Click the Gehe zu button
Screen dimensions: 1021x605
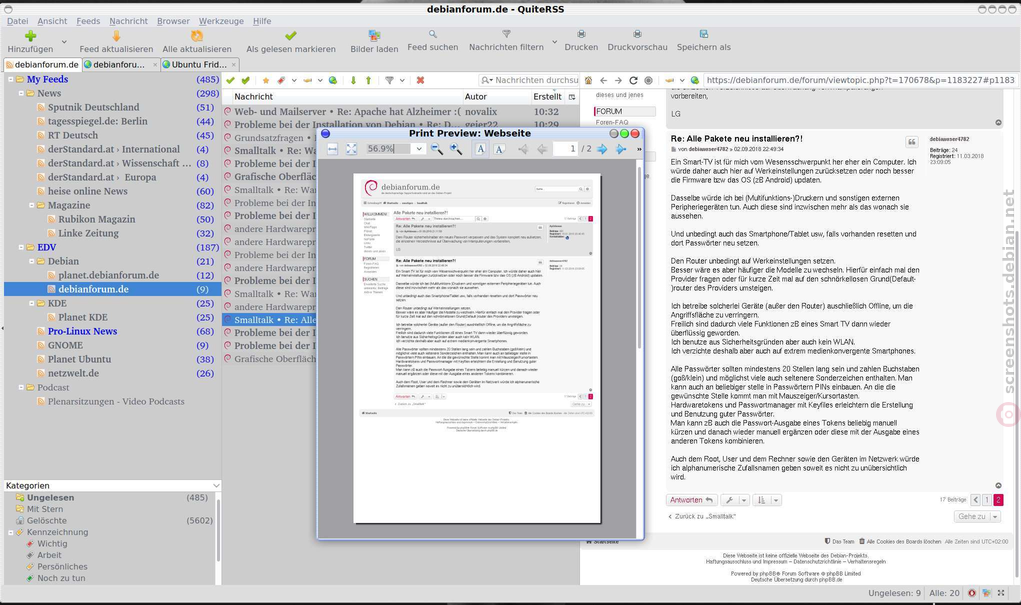(977, 516)
